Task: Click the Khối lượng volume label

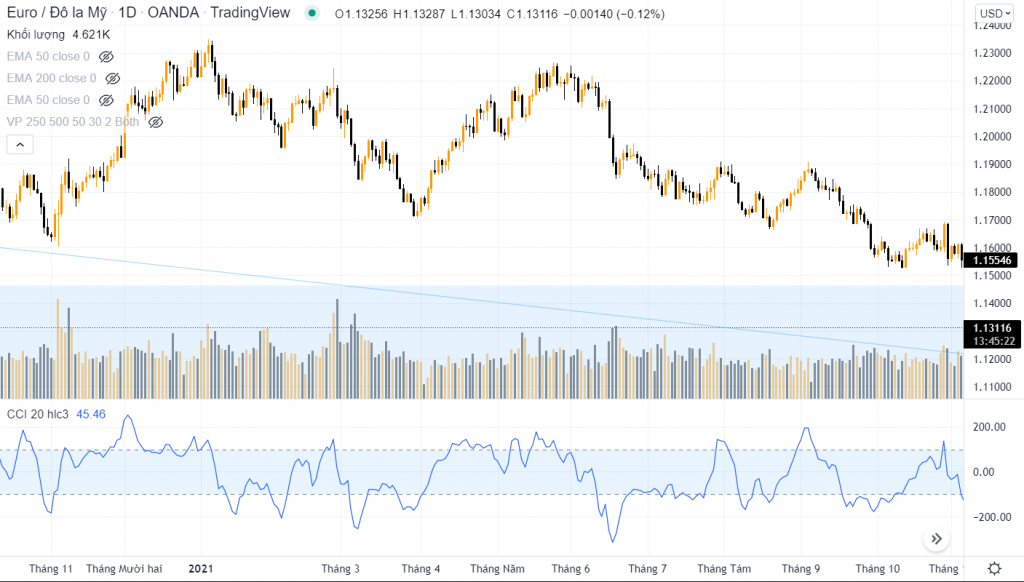Action: pos(36,35)
